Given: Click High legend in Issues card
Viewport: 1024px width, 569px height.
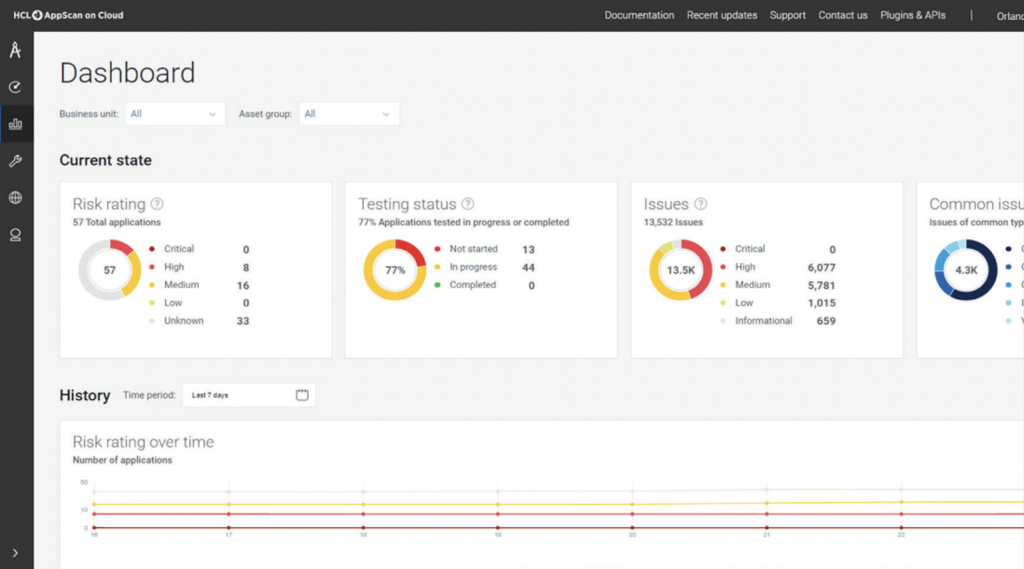Looking at the screenshot, I should (x=744, y=267).
